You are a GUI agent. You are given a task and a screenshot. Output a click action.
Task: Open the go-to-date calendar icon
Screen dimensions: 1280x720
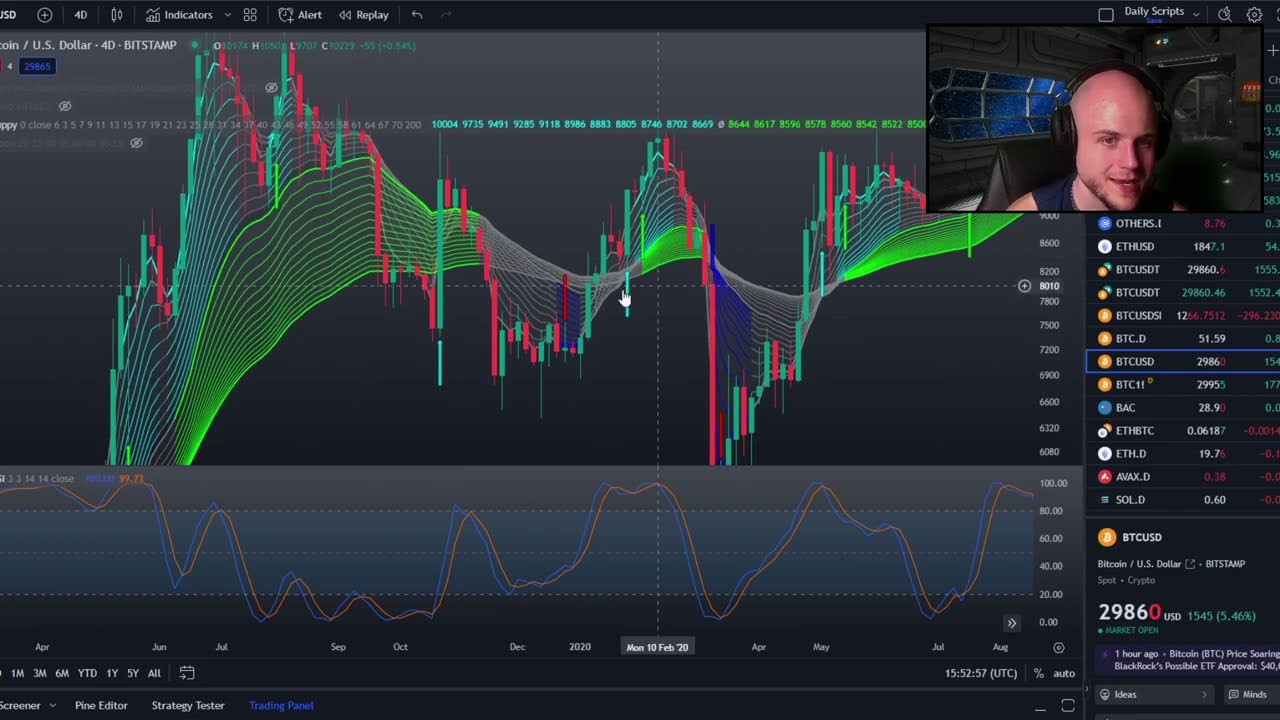pos(187,673)
